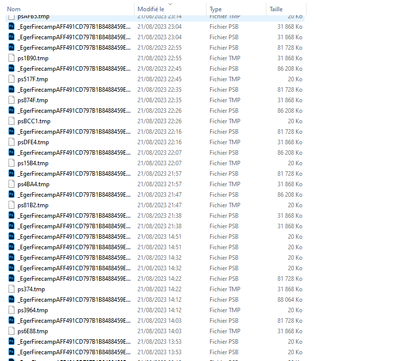This screenshot has height=361, width=400.
Task: Click the PSB icon of the 22:45 file
Action: 12,68
